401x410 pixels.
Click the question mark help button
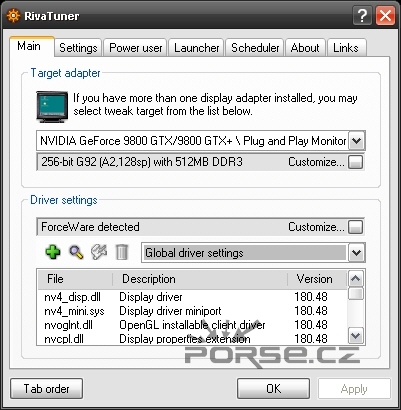362,16
